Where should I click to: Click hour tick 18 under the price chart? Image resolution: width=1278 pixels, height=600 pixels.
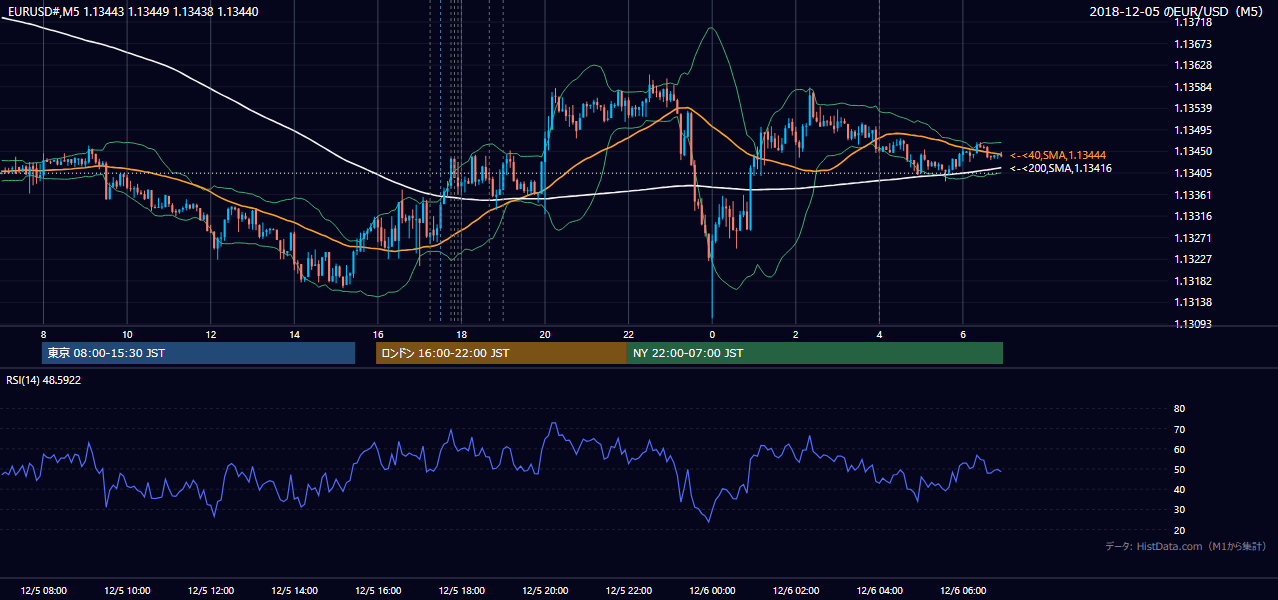(461, 334)
